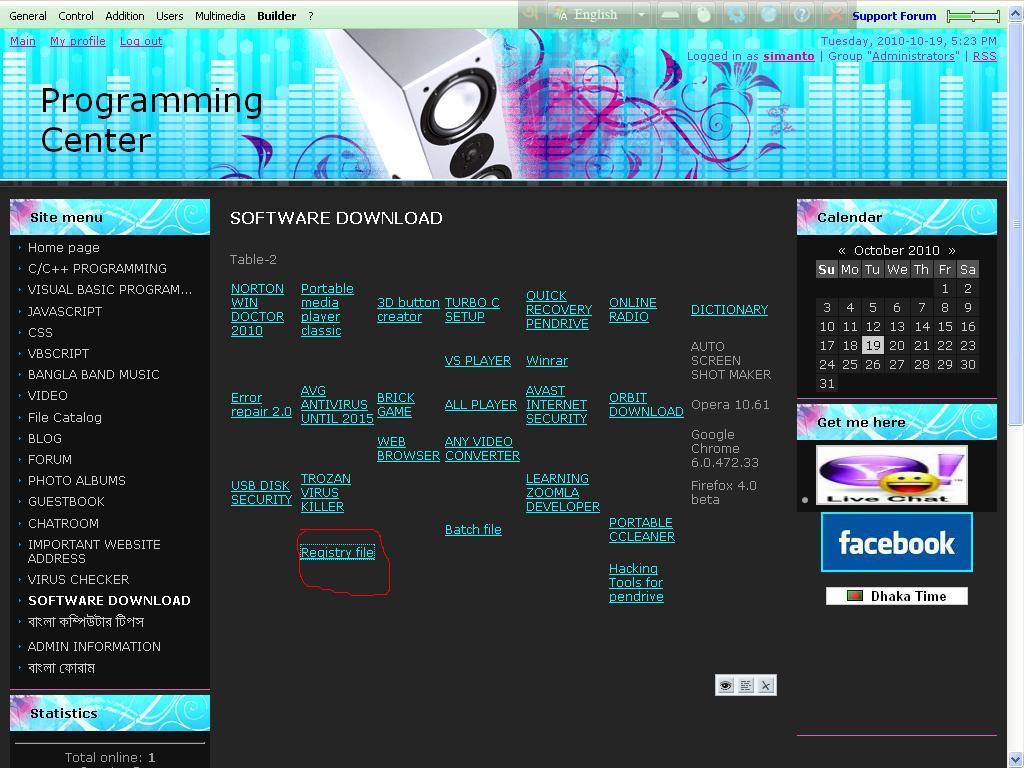
Task: Click the green slider in top bar
Action: pyautogui.click(x=972, y=16)
